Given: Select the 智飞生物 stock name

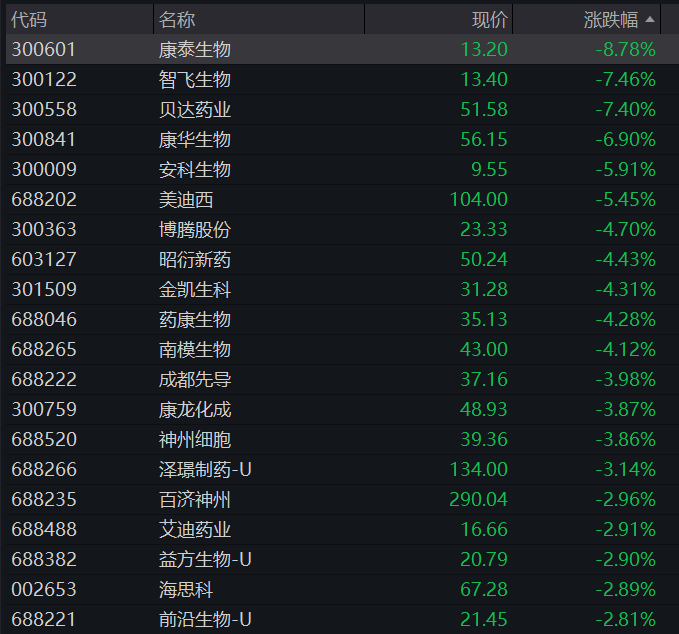Looking at the screenshot, I should [x=194, y=80].
